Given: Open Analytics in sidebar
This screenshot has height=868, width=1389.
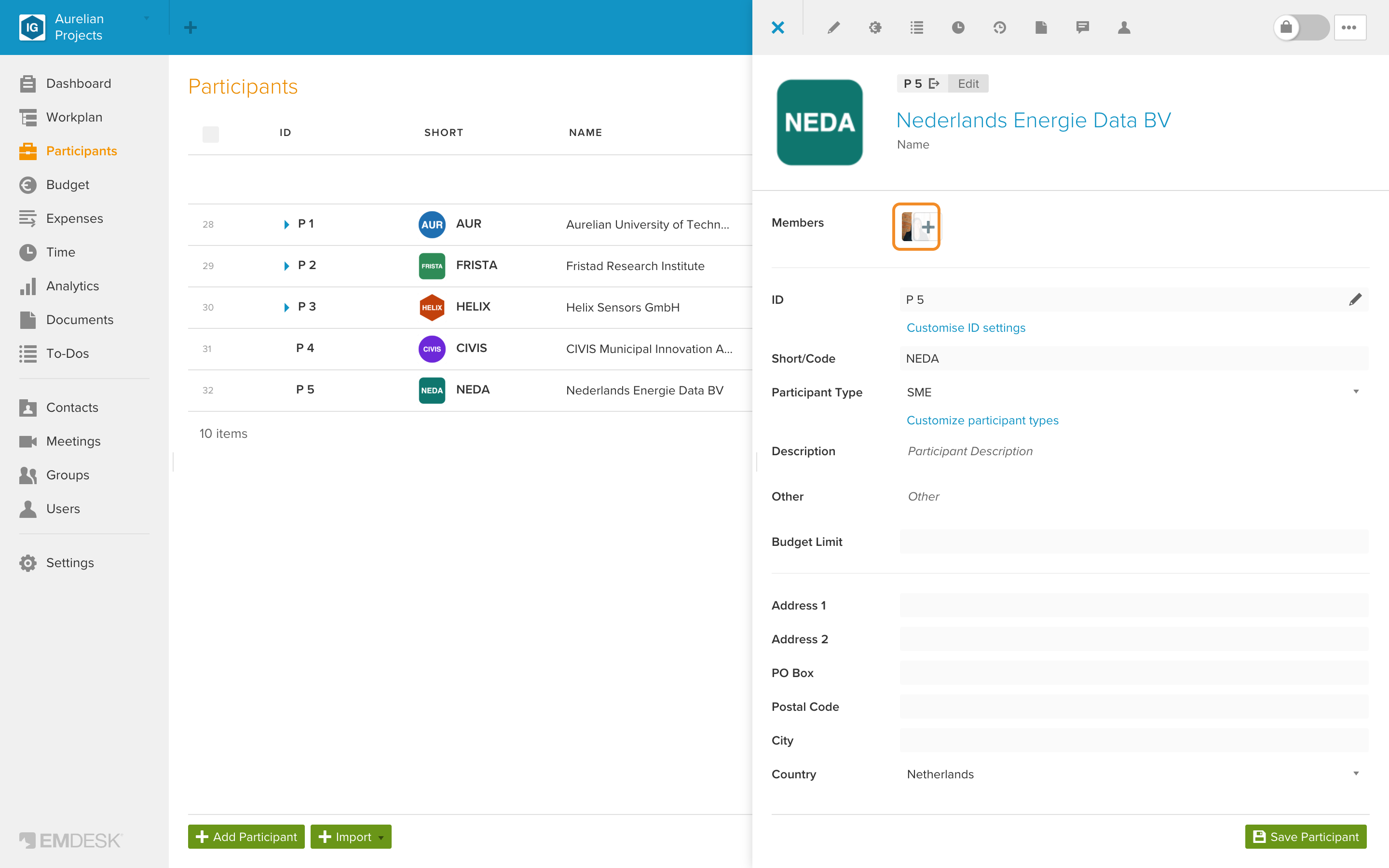Looking at the screenshot, I should 72,286.
